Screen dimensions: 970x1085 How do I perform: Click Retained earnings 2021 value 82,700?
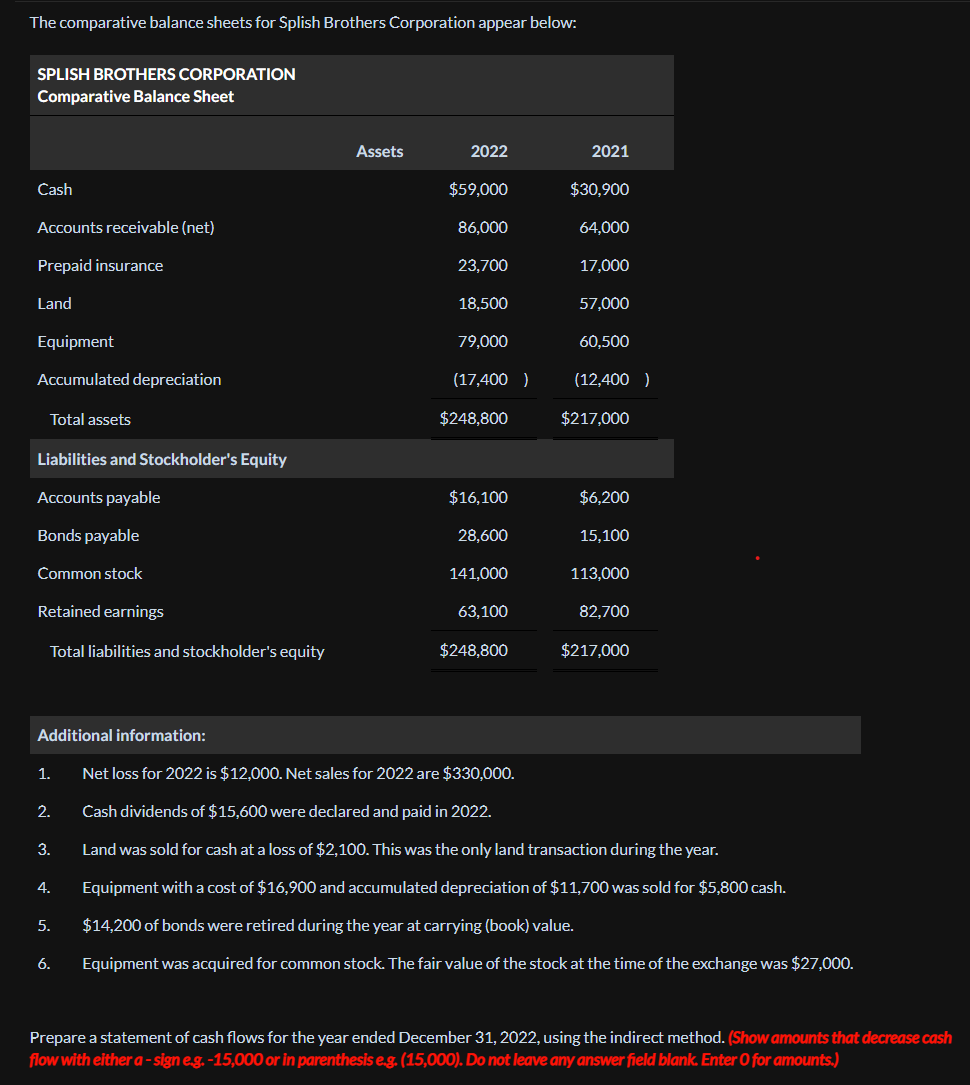pyautogui.click(x=604, y=612)
